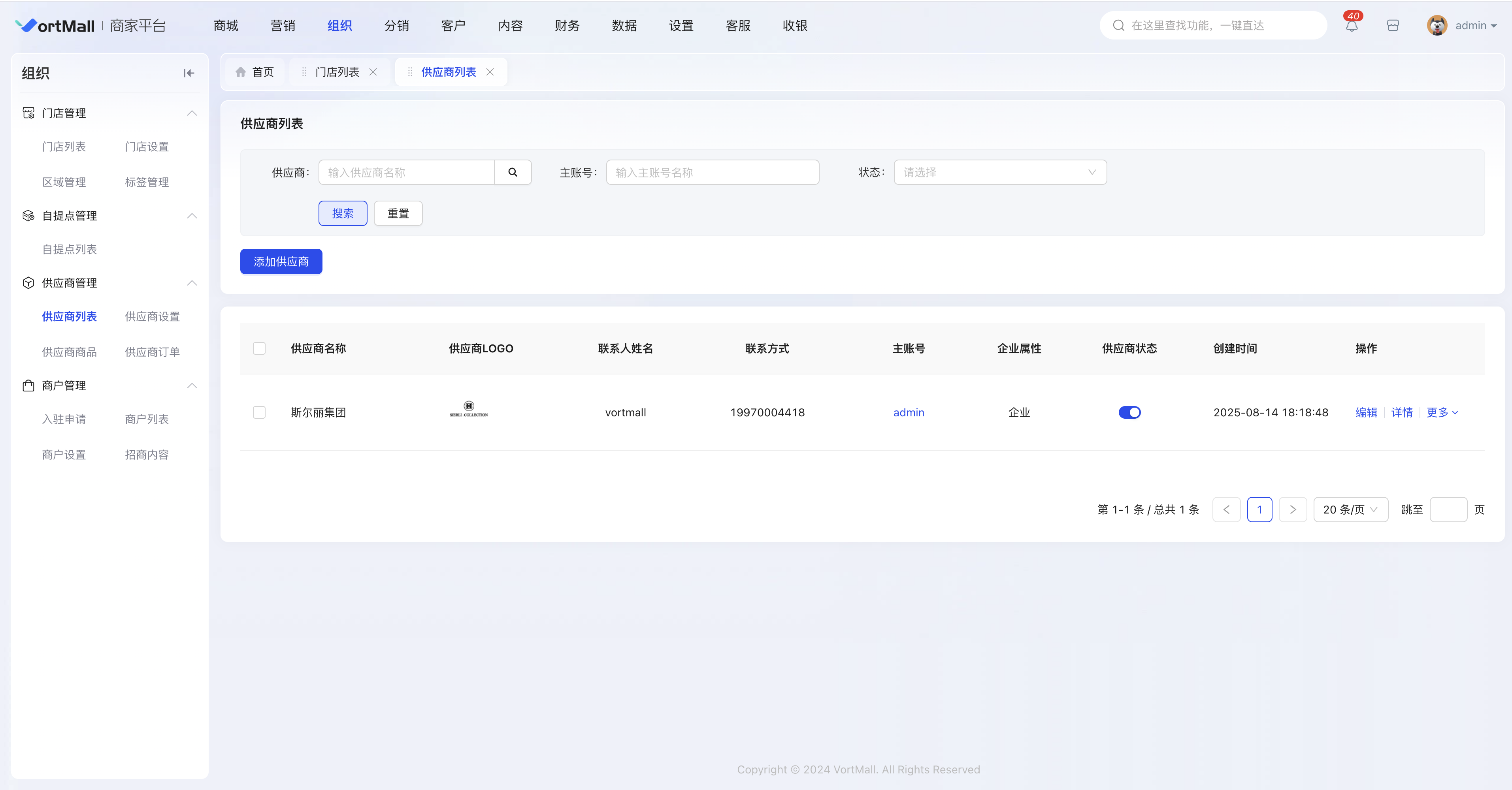The image size is (1512, 790).
Task: Go to next page arrow in pagination
Action: (1293, 510)
